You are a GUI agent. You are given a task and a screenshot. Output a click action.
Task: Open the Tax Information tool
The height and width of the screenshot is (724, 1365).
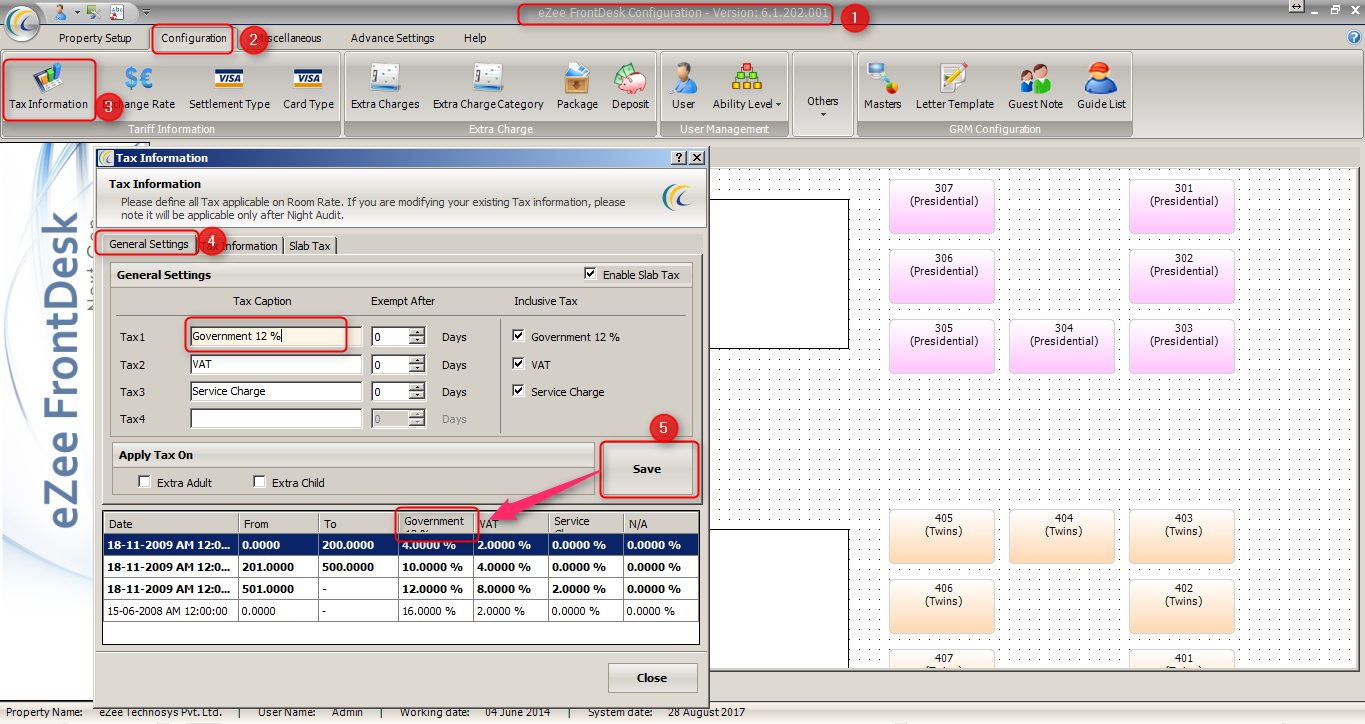click(49, 89)
